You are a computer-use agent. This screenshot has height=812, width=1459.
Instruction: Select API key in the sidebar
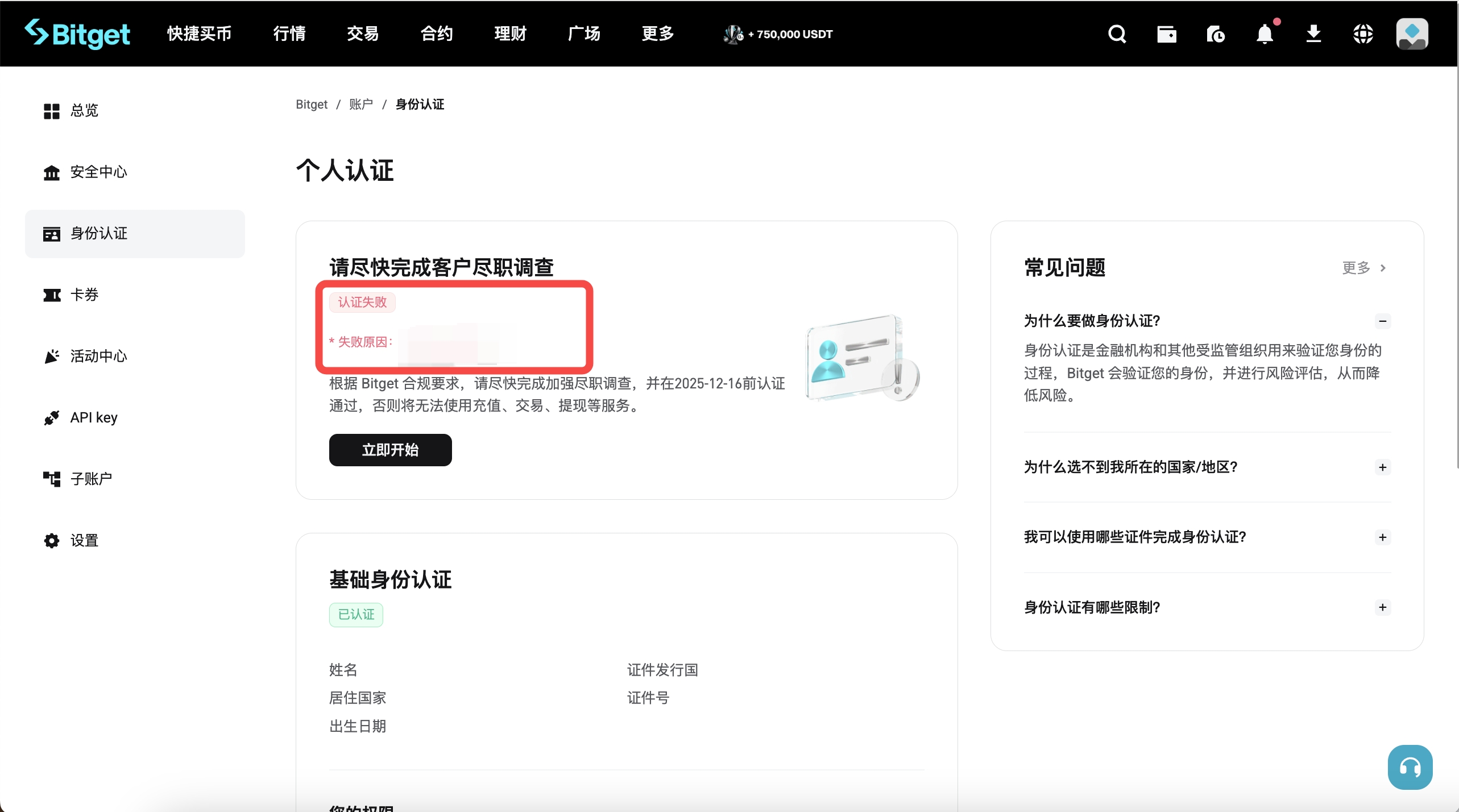[93, 417]
